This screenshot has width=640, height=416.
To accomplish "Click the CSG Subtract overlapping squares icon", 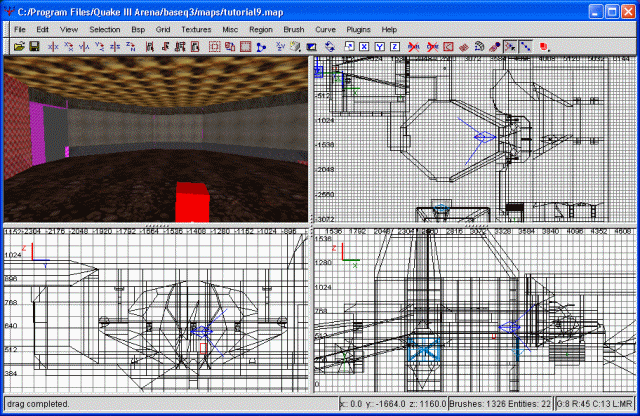I will pos(230,47).
